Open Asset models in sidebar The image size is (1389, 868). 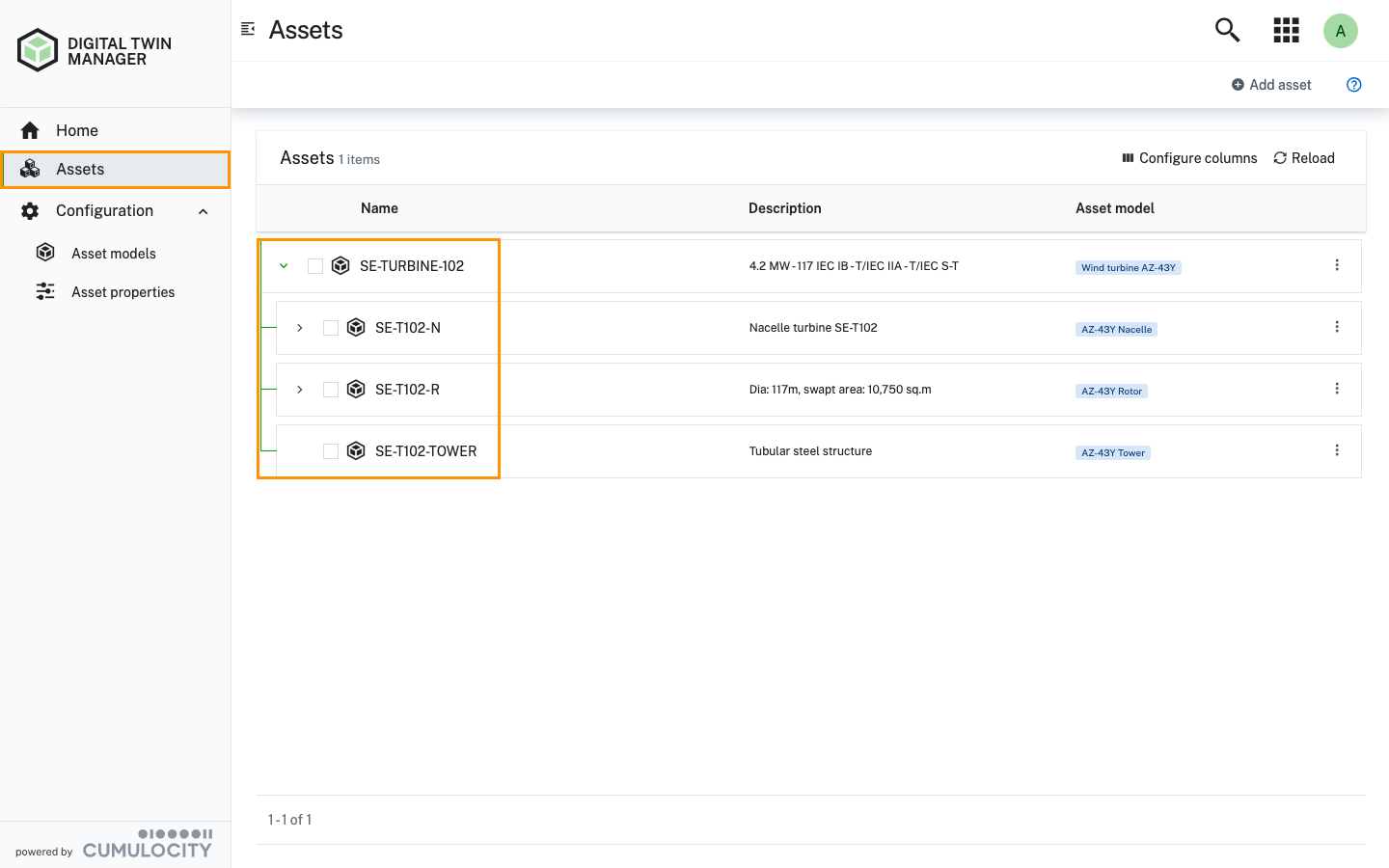(113, 254)
